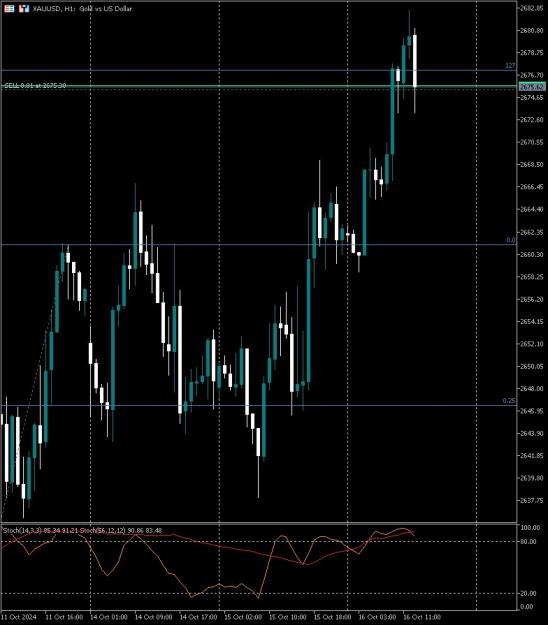Click the 2654.15 price scale value

(532, 321)
